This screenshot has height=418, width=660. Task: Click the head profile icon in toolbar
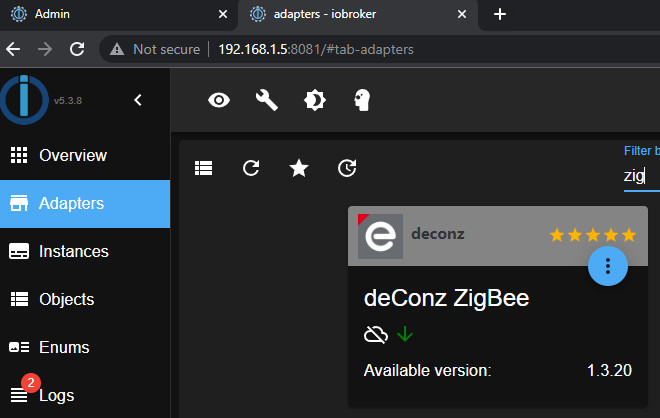362,100
